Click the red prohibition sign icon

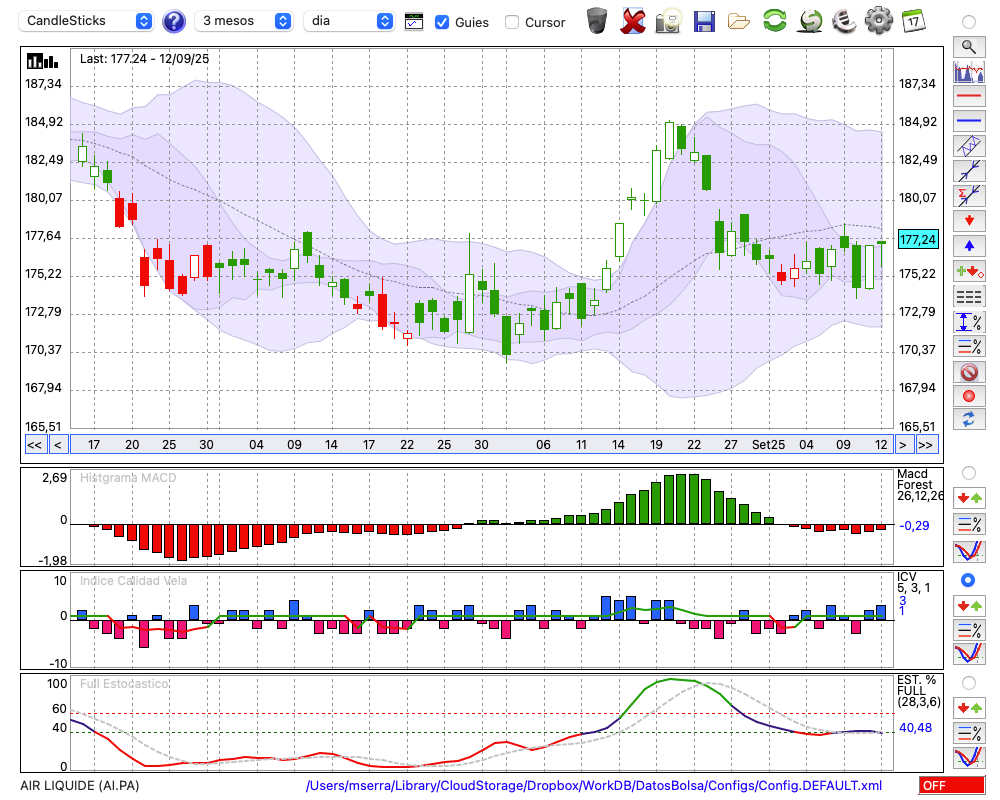[969, 371]
